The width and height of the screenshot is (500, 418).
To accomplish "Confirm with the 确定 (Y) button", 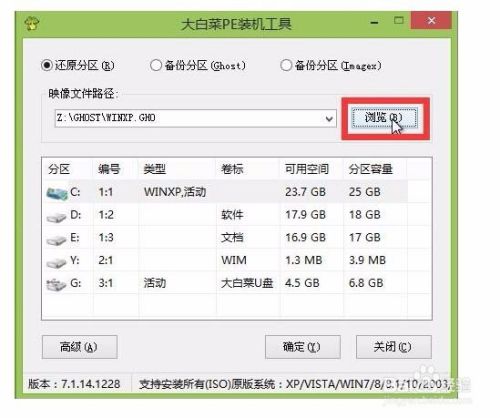I will 302,347.
